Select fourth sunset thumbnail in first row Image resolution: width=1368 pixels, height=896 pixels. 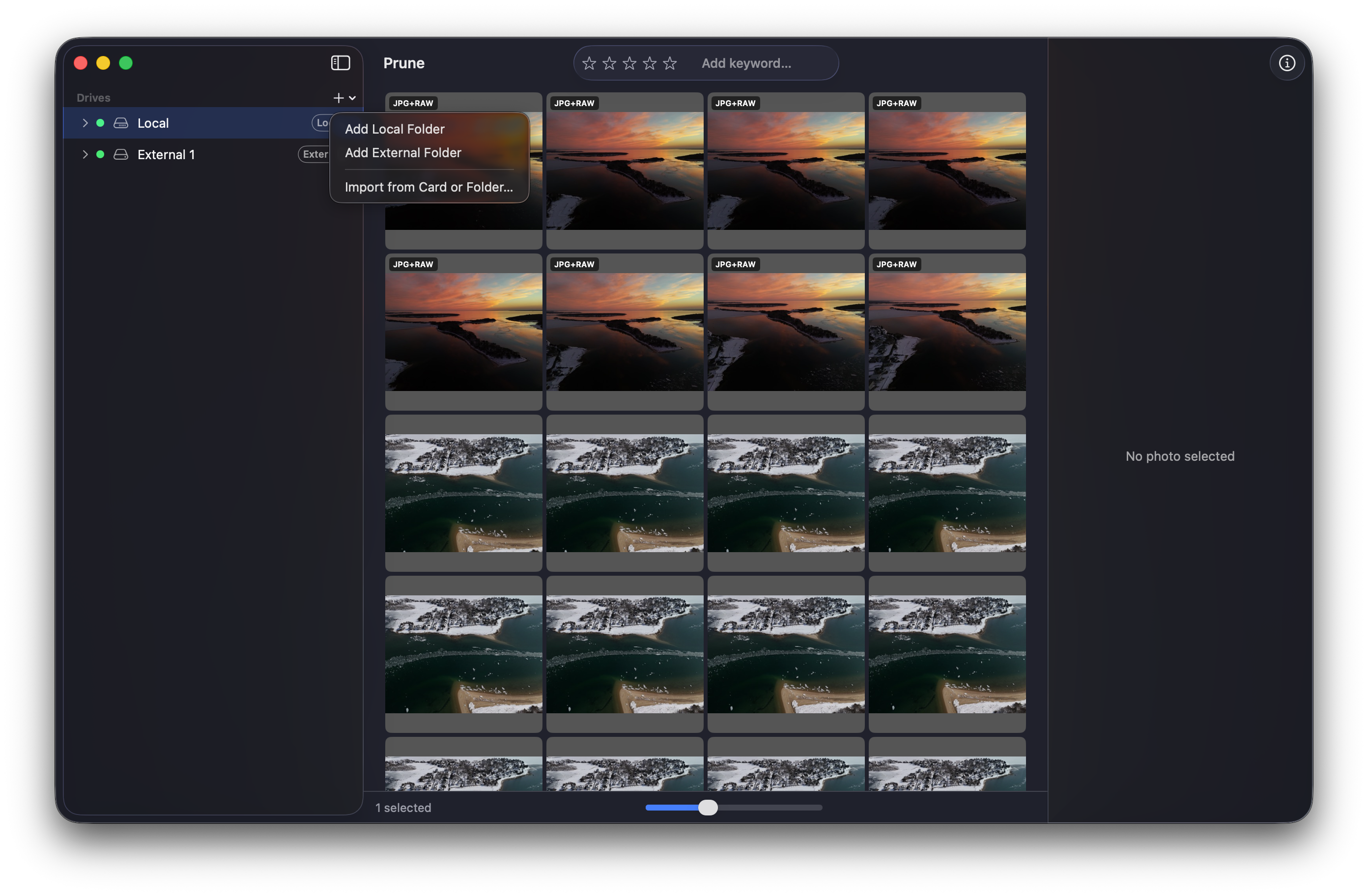(947, 170)
